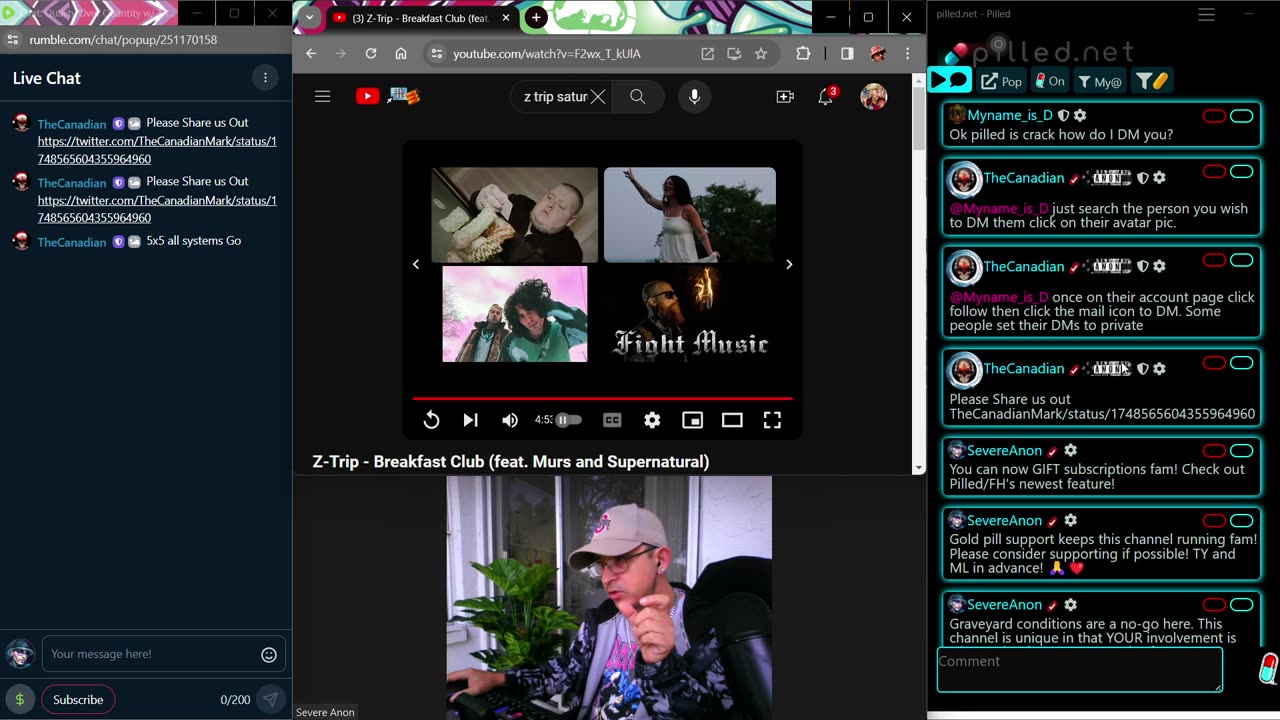Click red pill on Gold pill support message
1280x720 pixels.
pos(1214,521)
